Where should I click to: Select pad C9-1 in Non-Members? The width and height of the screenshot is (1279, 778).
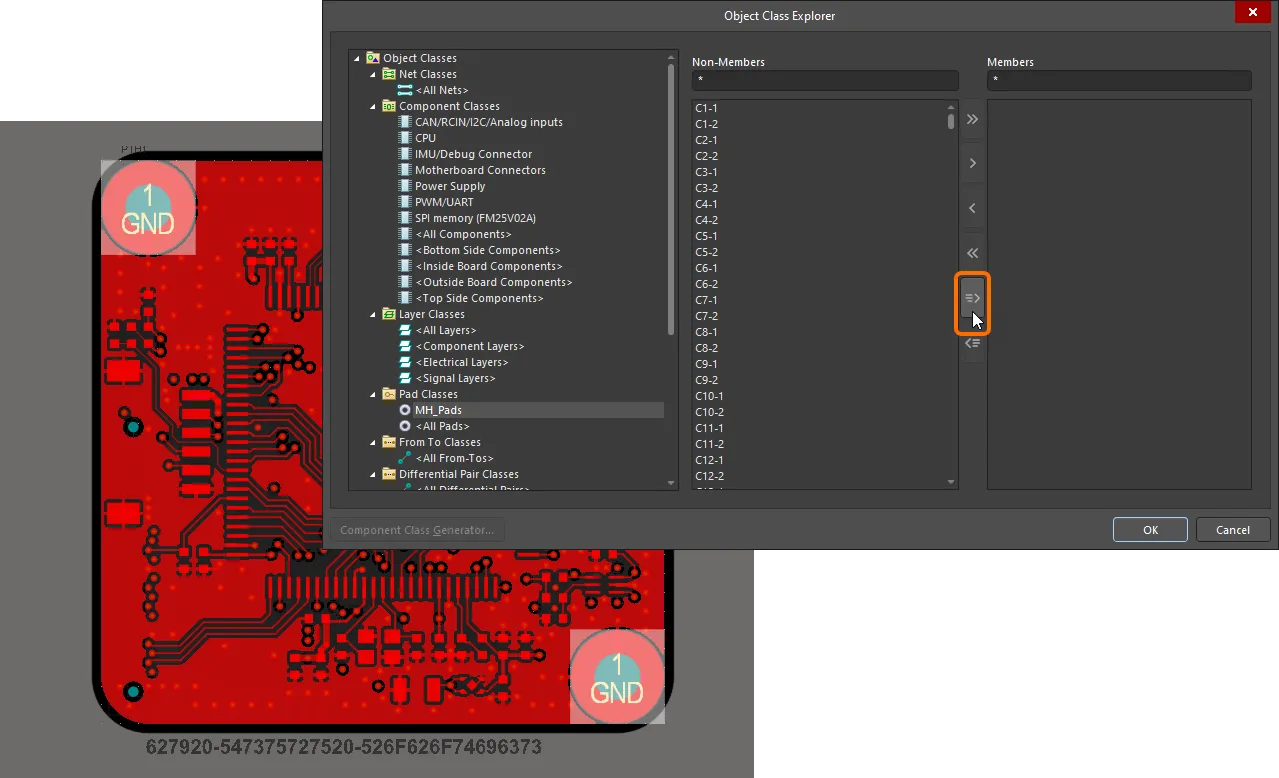pyautogui.click(x=706, y=364)
